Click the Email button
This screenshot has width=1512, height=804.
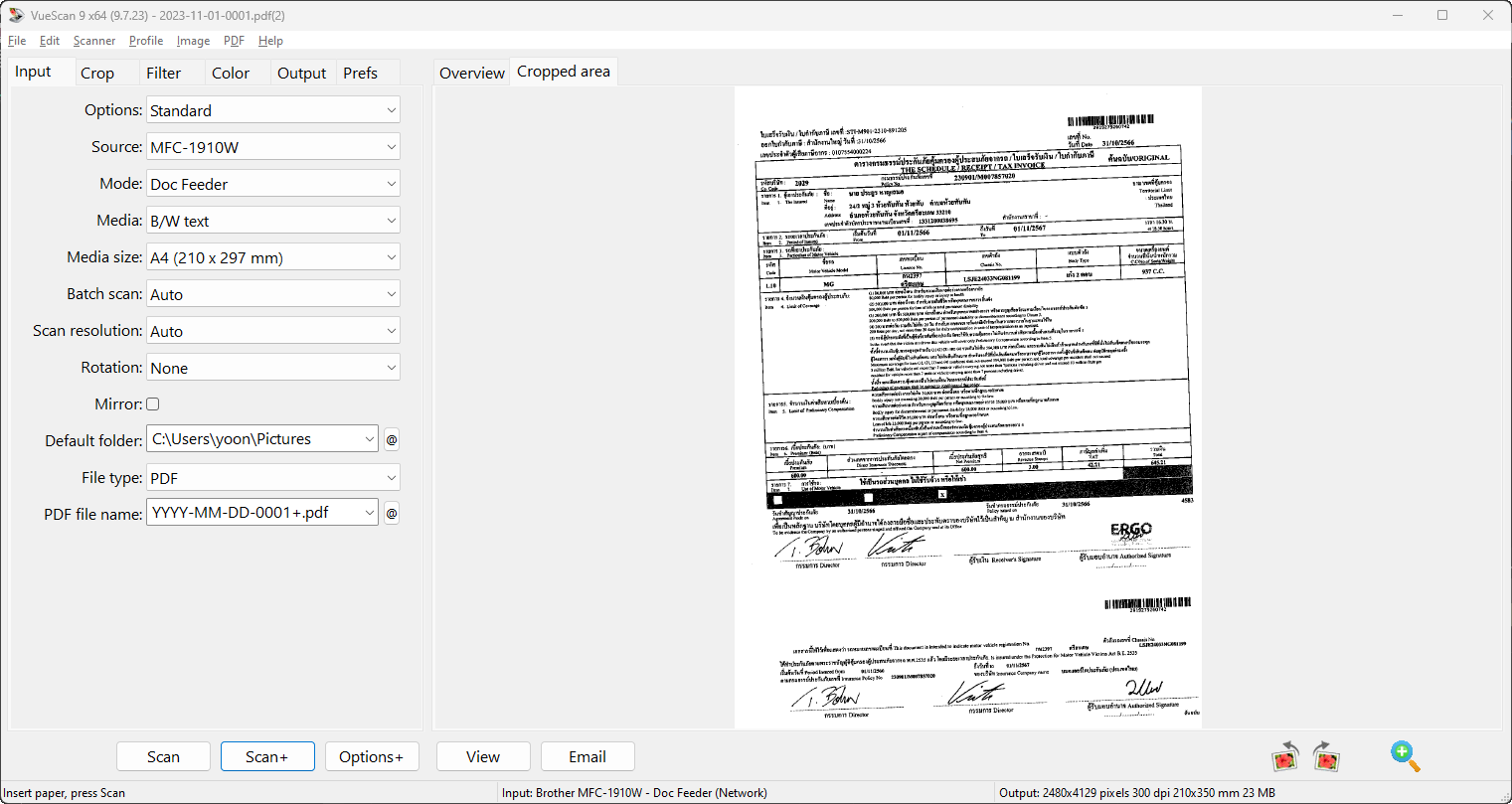point(588,756)
